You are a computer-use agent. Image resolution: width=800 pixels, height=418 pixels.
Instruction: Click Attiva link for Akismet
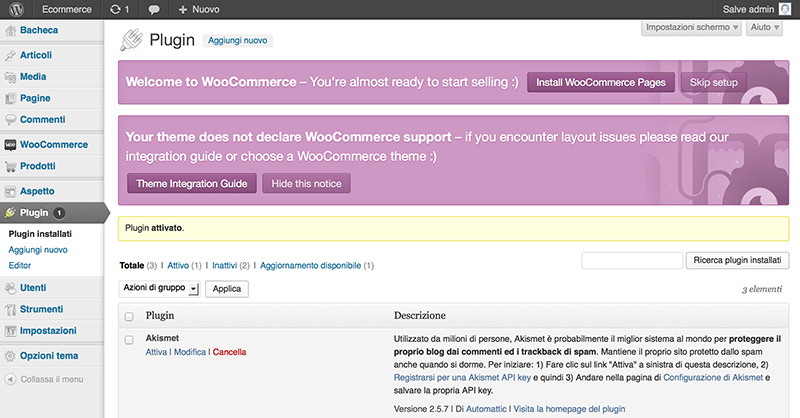156,352
